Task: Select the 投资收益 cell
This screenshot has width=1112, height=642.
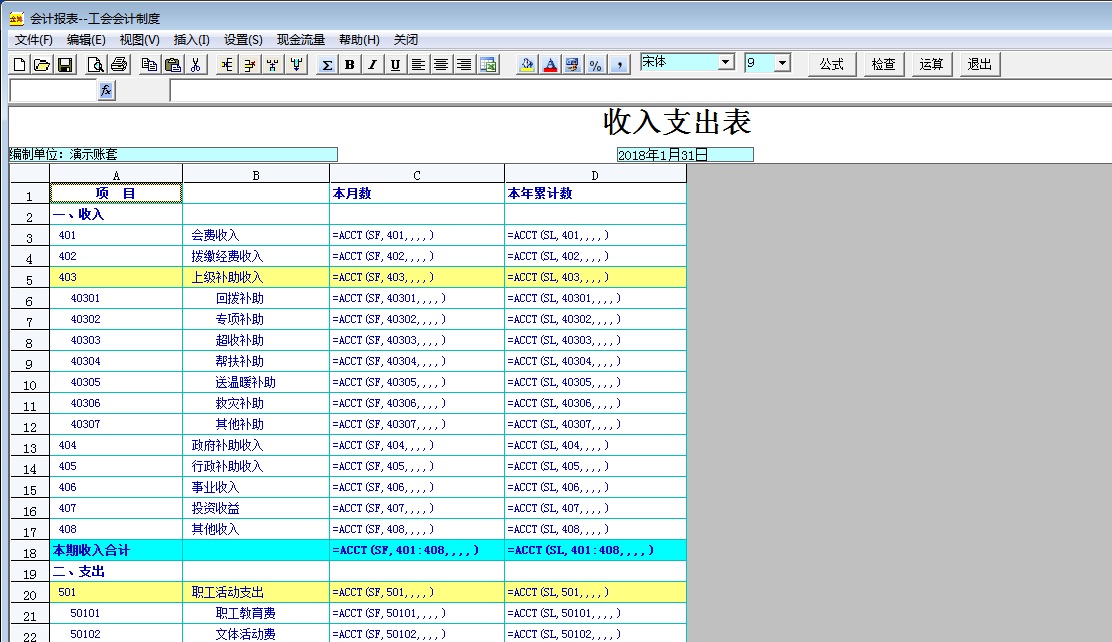Action: coord(256,509)
